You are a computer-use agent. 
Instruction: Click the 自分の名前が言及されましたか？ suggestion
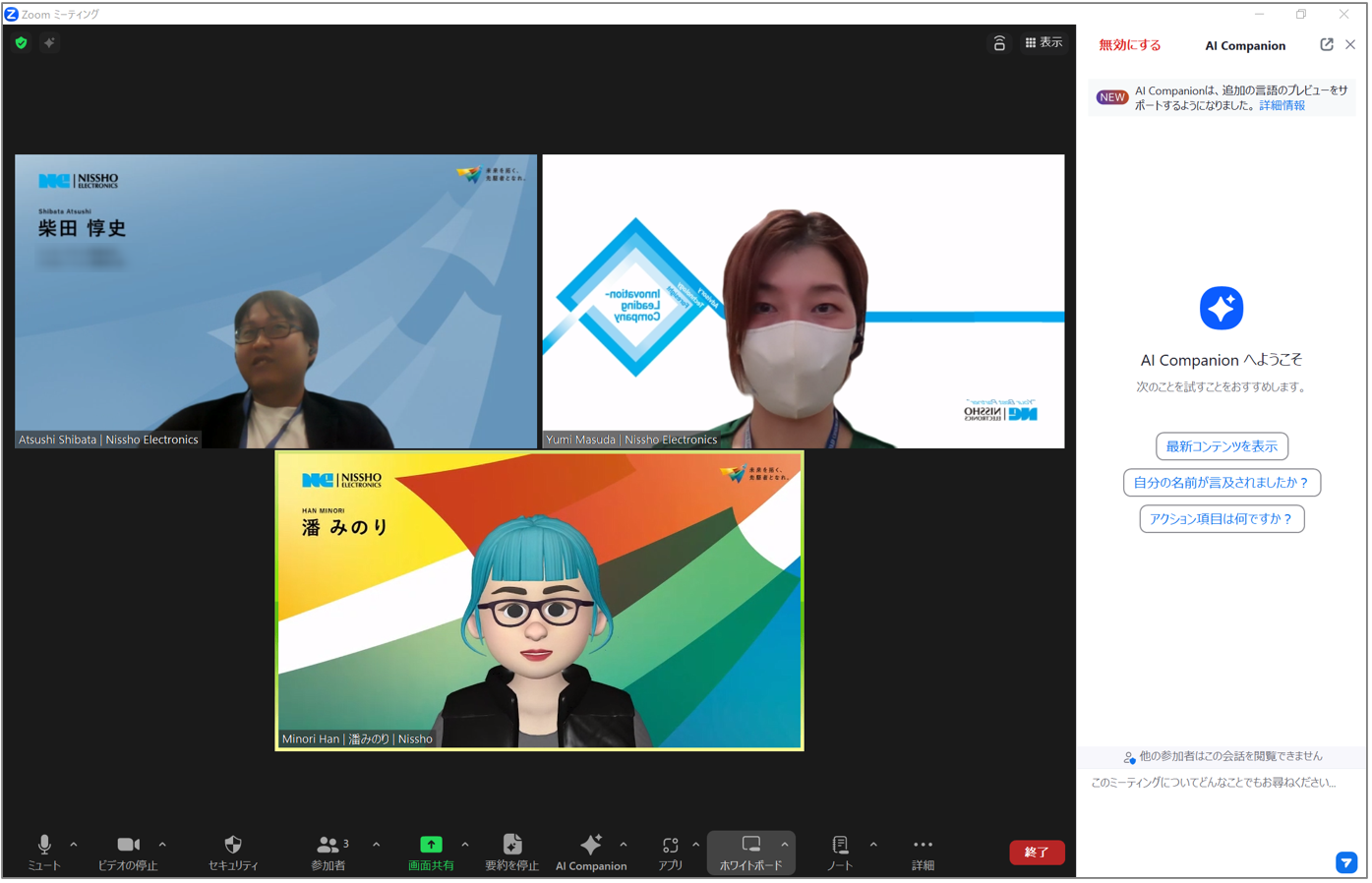1222,483
